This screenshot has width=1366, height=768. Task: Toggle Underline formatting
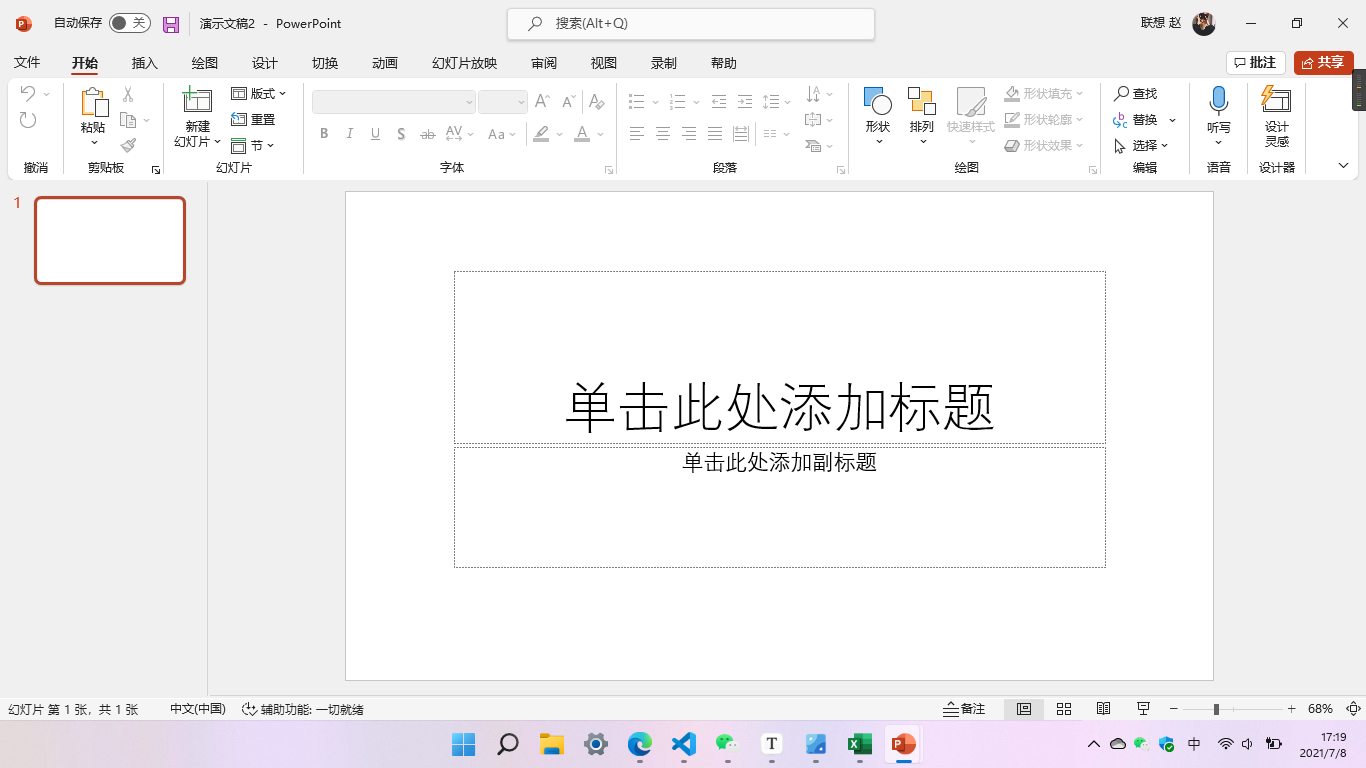[376, 134]
